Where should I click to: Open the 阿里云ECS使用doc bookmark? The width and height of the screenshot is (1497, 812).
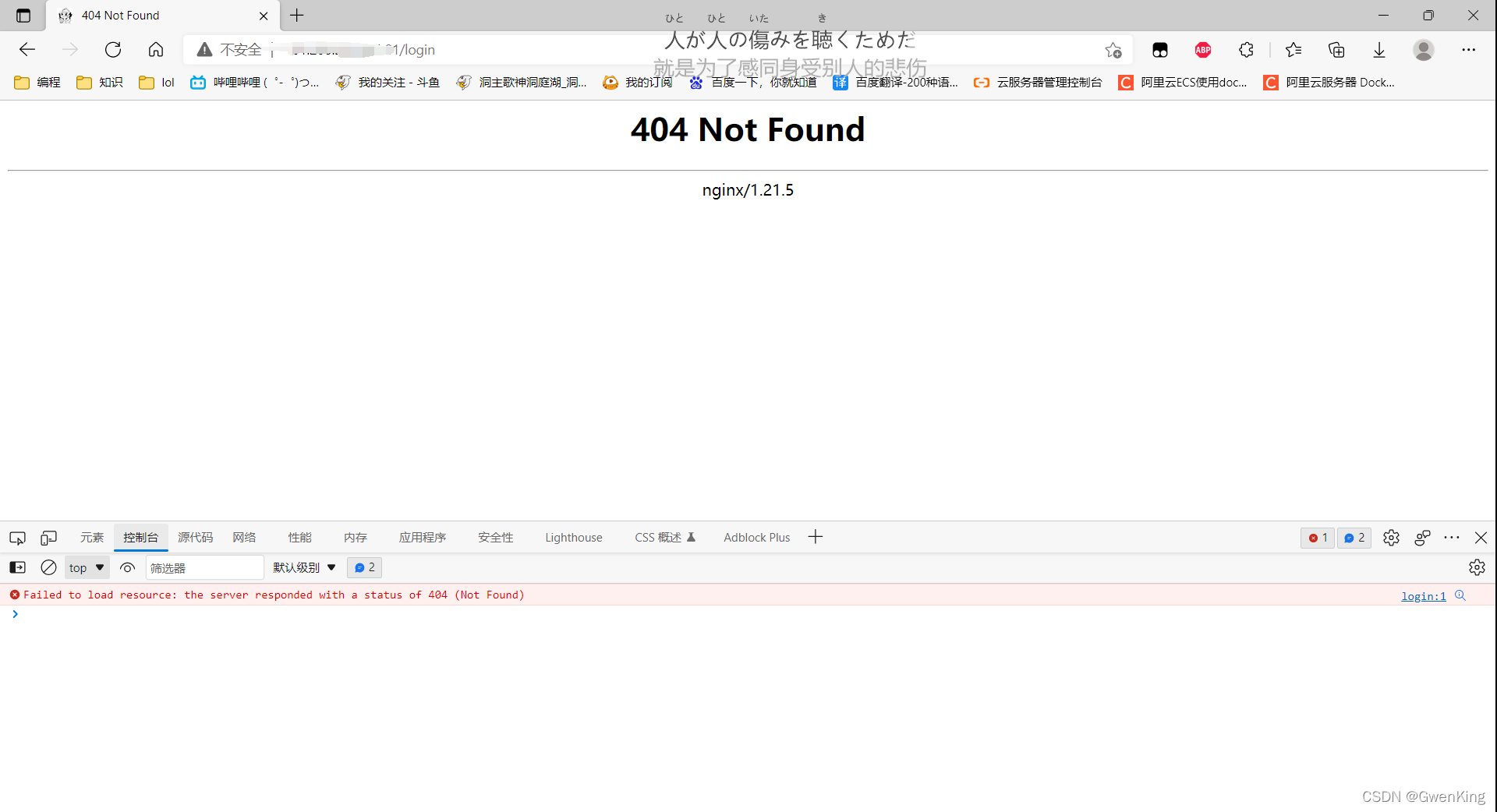(x=1183, y=82)
